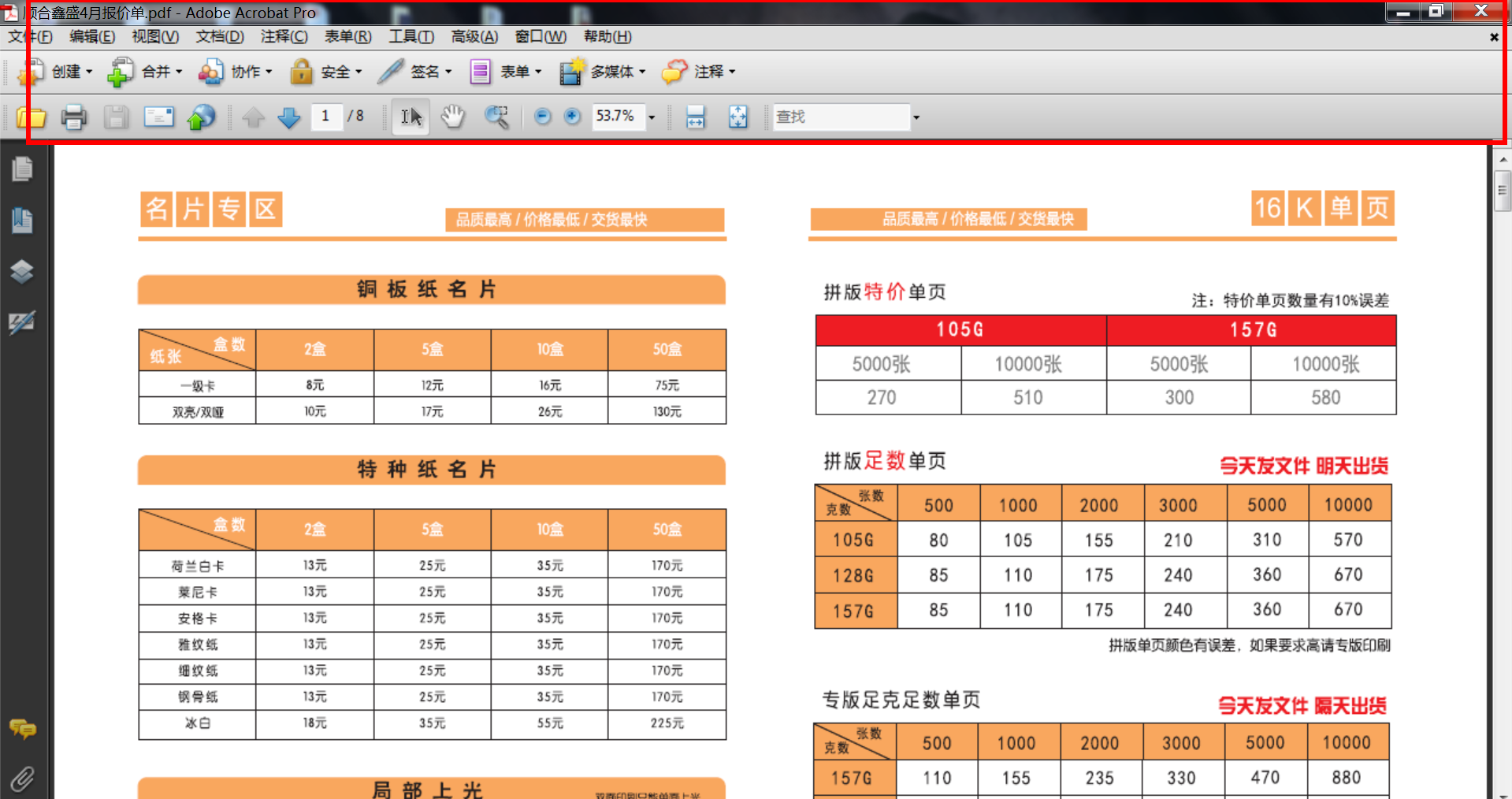Go to previous page with up arrow
The image size is (1512, 799).
253,117
